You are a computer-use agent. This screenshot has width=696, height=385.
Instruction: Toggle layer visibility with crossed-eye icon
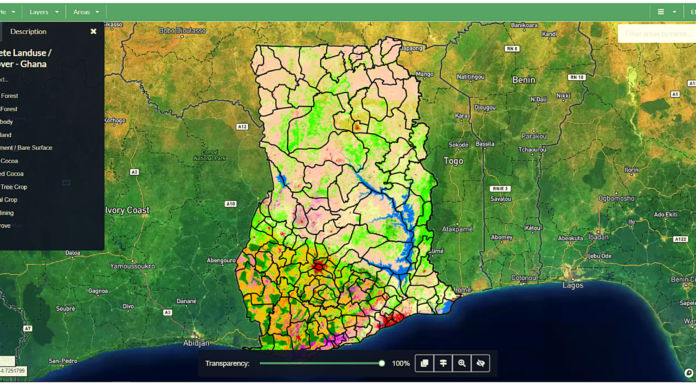(x=480, y=363)
